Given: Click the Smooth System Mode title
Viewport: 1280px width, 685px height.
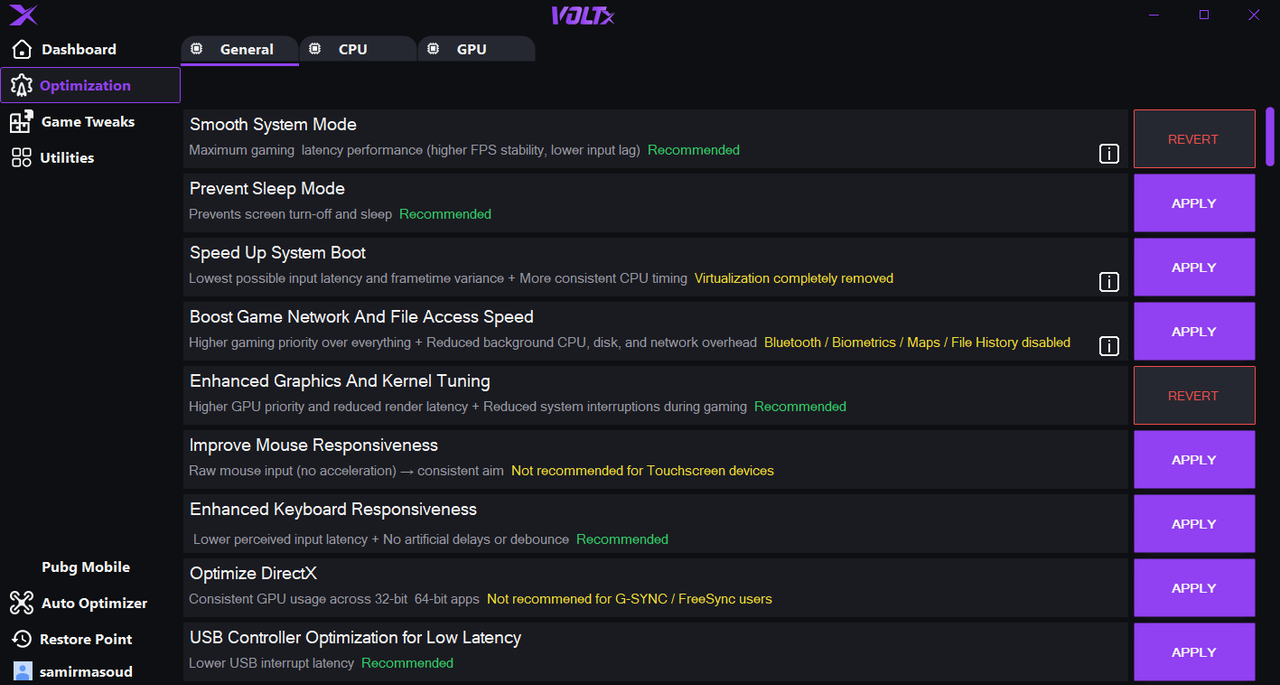Looking at the screenshot, I should [x=273, y=125].
